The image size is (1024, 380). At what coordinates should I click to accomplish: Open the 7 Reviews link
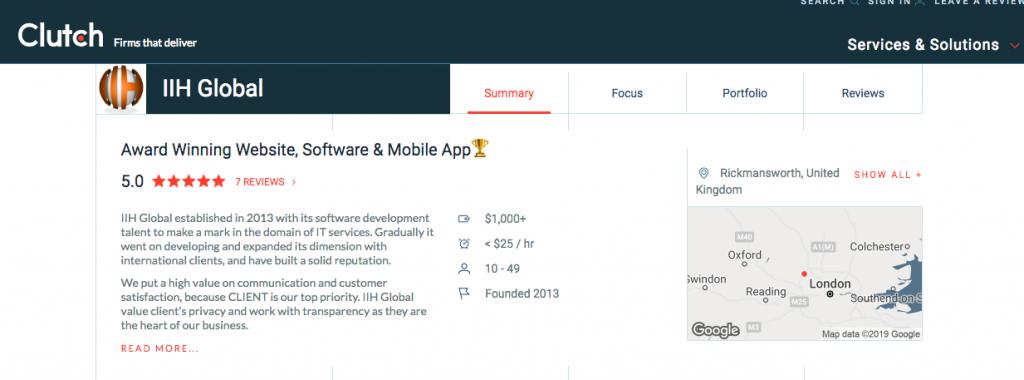(x=260, y=182)
